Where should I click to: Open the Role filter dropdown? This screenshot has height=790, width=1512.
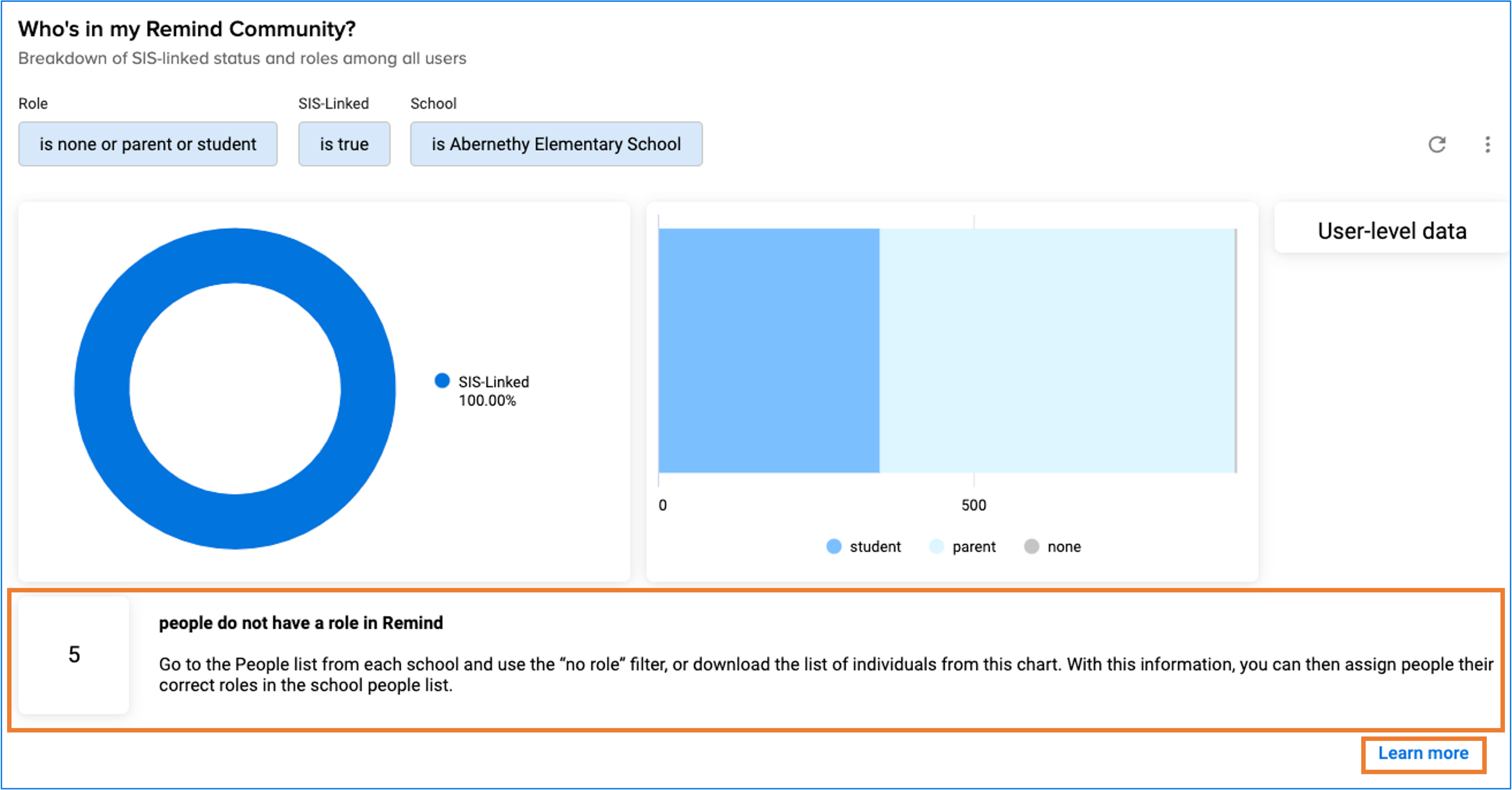(x=148, y=144)
